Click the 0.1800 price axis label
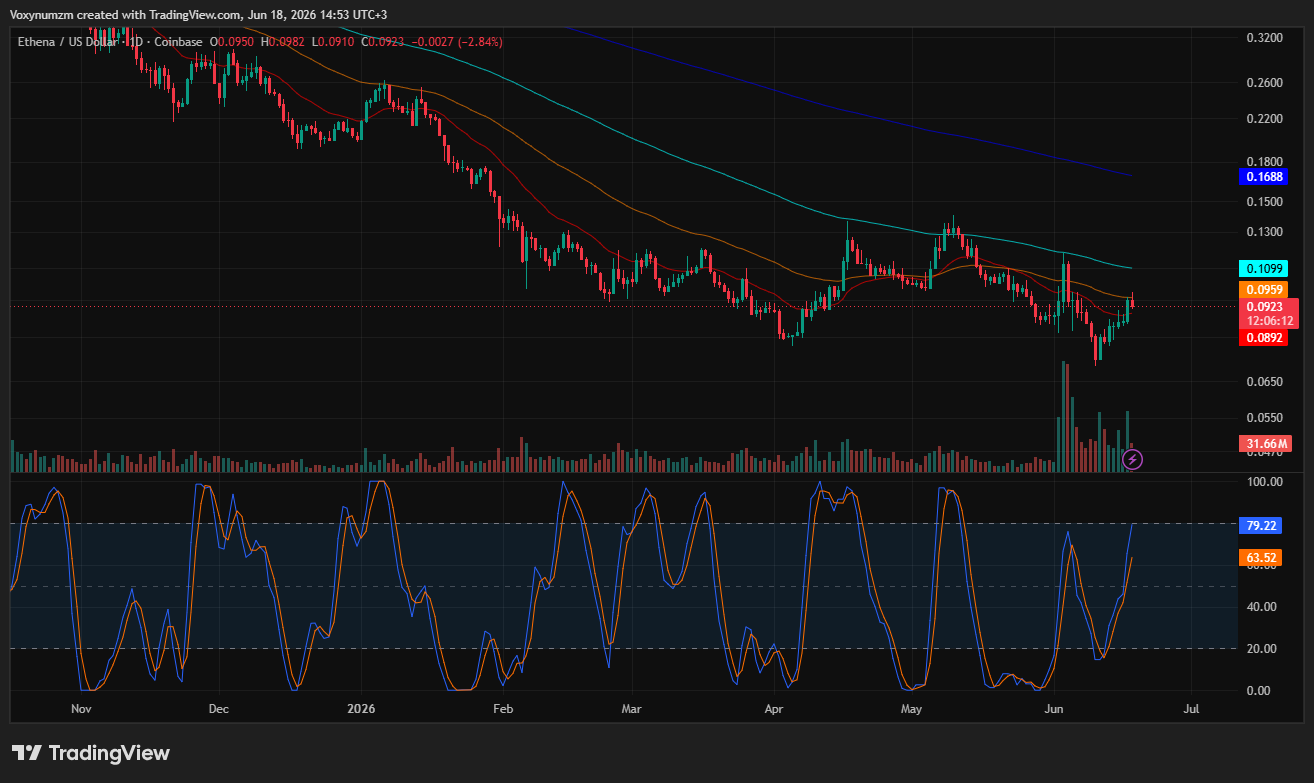 click(1265, 162)
